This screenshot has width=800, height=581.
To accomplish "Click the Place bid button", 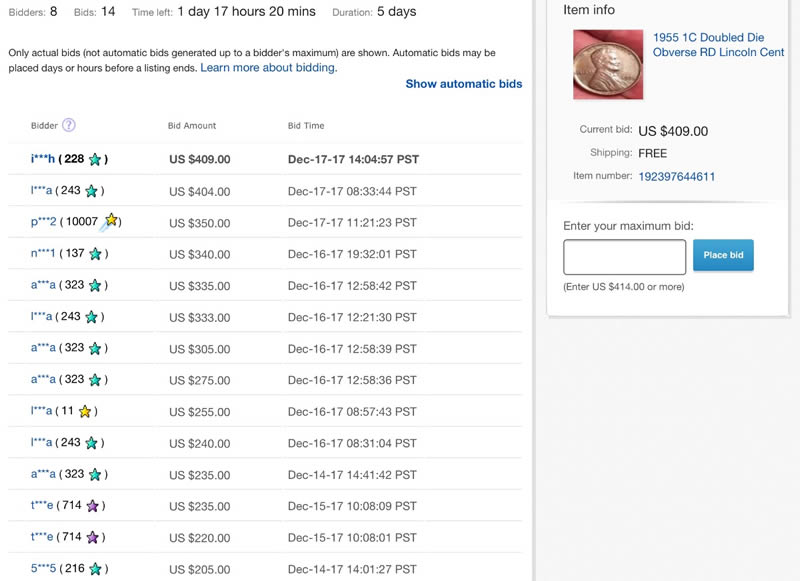I will [723, 255].
